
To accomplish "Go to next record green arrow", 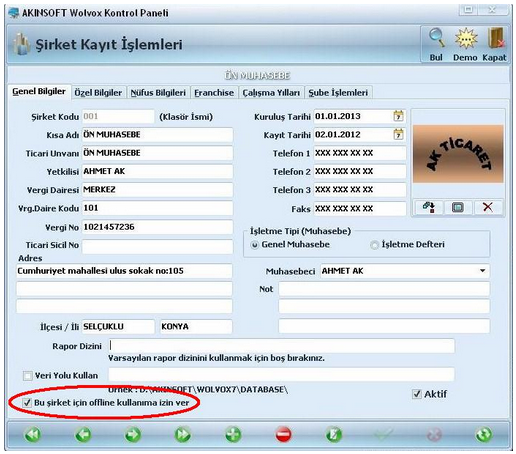I will [x=133, y=435].
